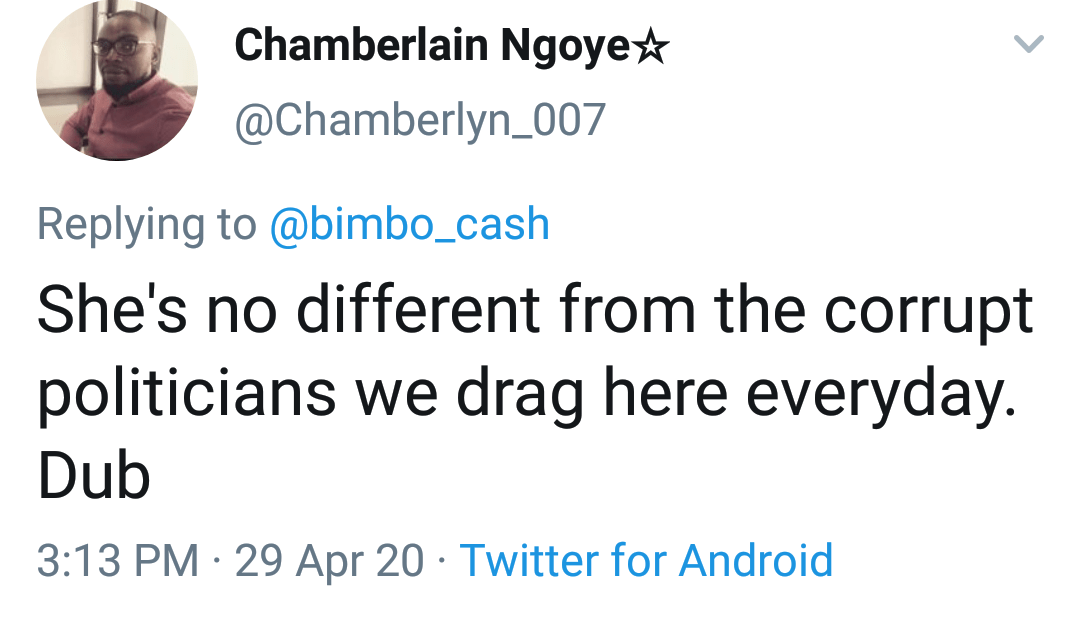This screenshot has width=1080, height=623.
Task: Open the display name Chamberlain Ngoye
Action: [432, 46]
